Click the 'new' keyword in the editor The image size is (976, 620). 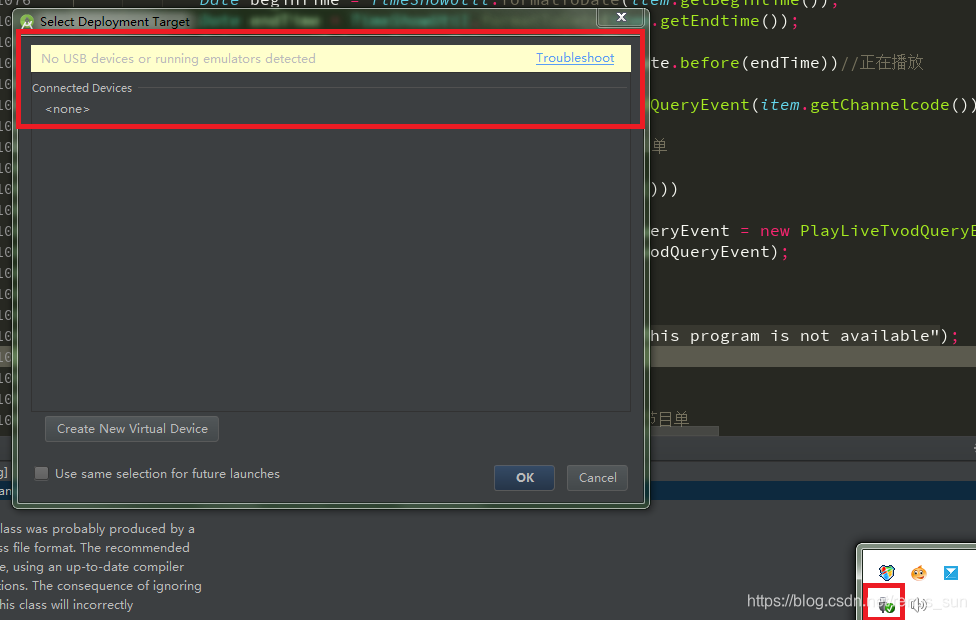(774, 231)
